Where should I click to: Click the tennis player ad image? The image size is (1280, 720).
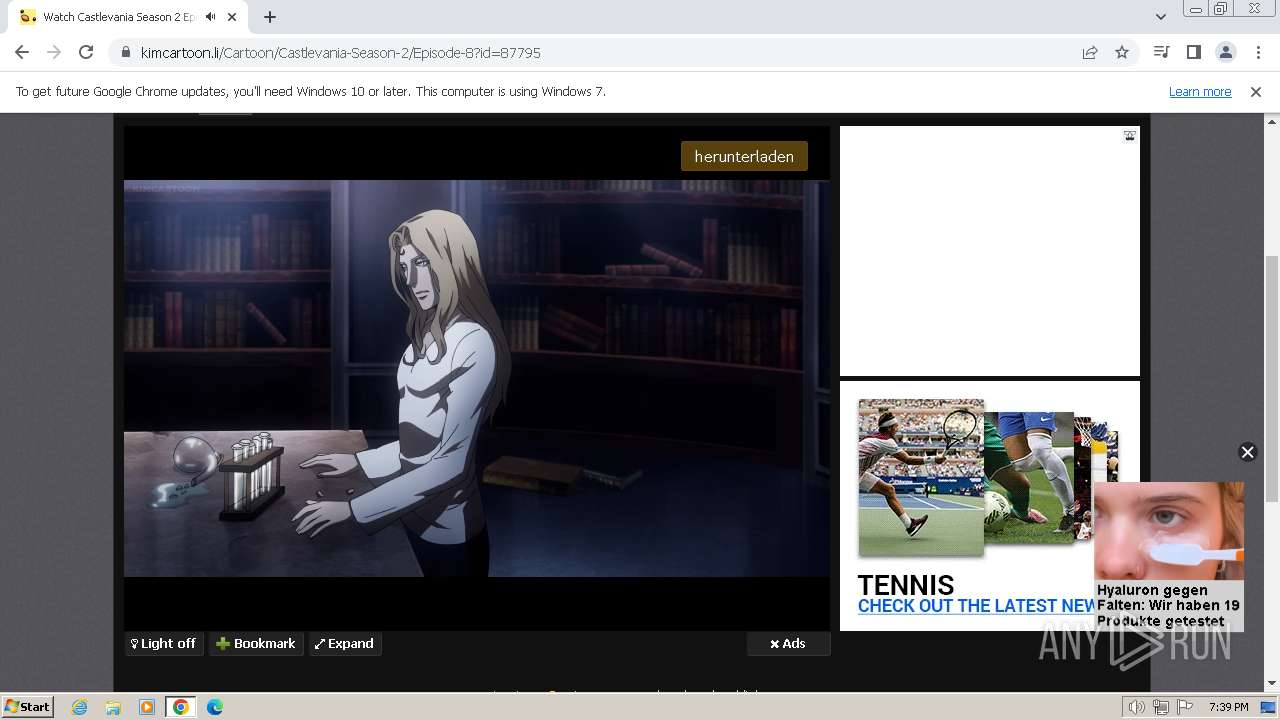pyautogui.click(x=921, y=478)
